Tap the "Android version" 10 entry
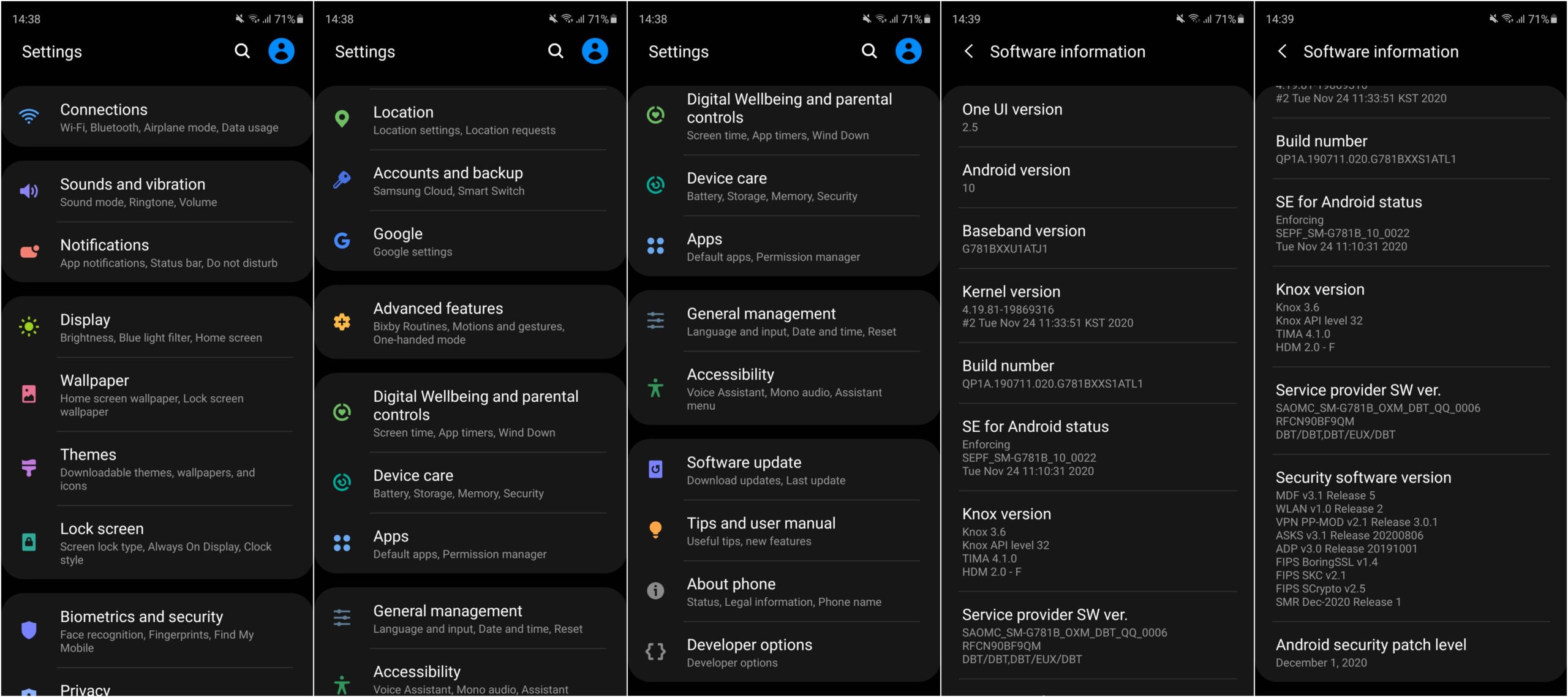This screenshot has width=1568, height=697. coord(1098,178)
